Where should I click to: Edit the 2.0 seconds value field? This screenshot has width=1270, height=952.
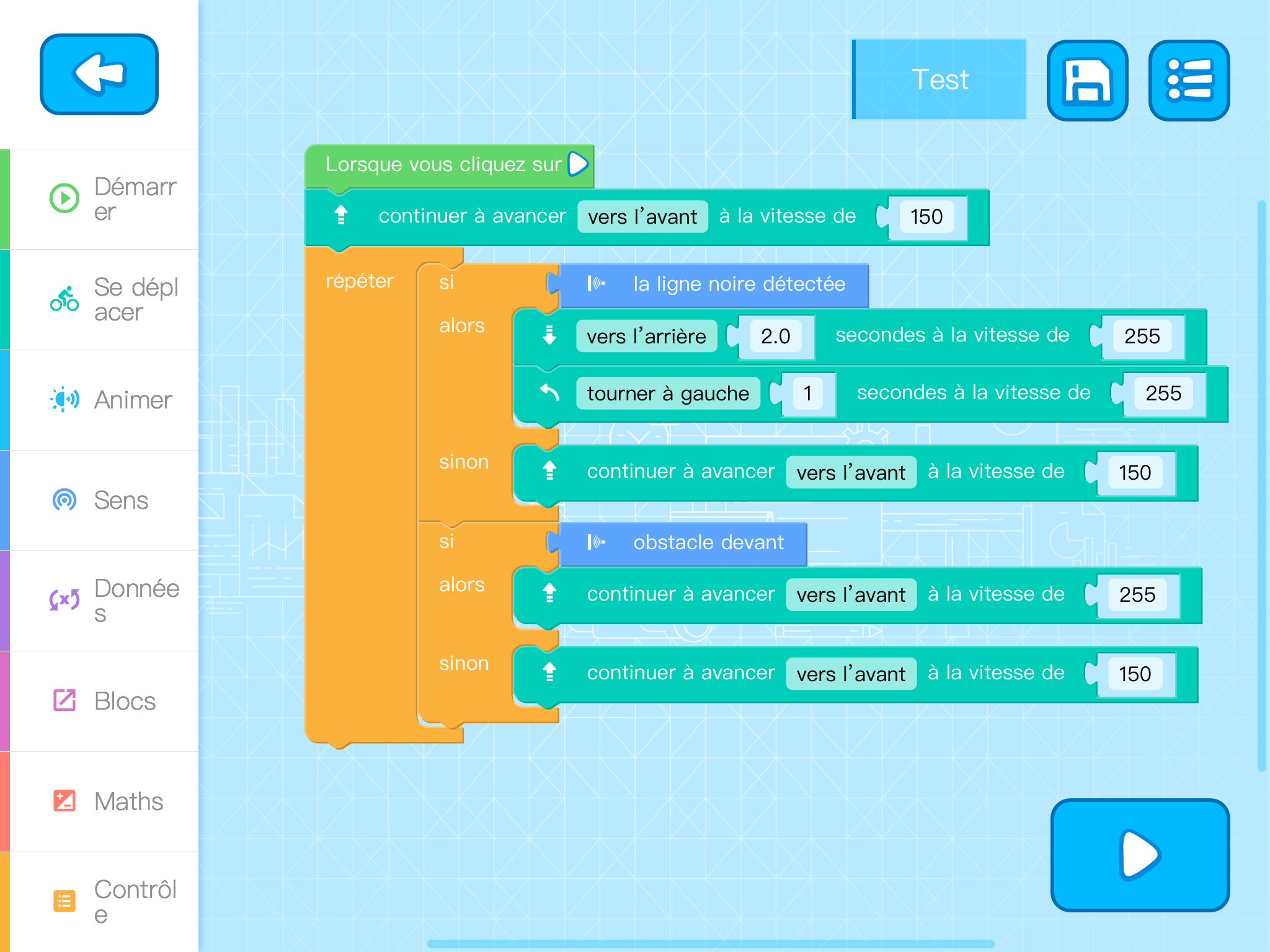775,336
